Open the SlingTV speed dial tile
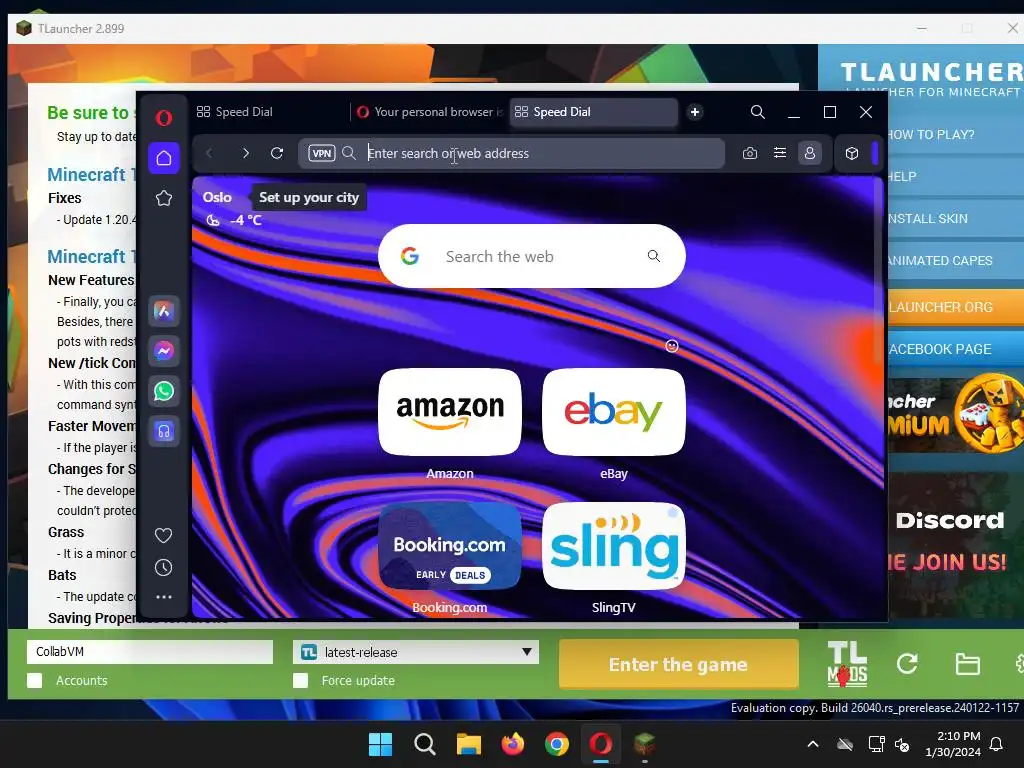Screen dimensions: 1024x768 coord(614,546)
